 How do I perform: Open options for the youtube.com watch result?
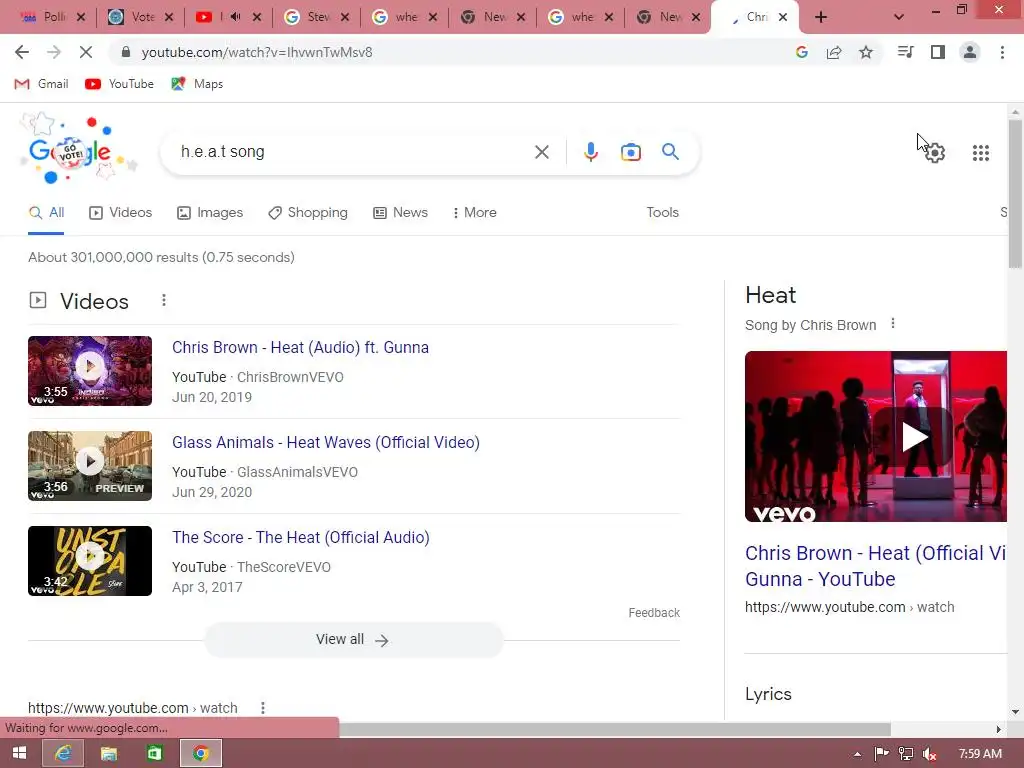coord(263,708)
